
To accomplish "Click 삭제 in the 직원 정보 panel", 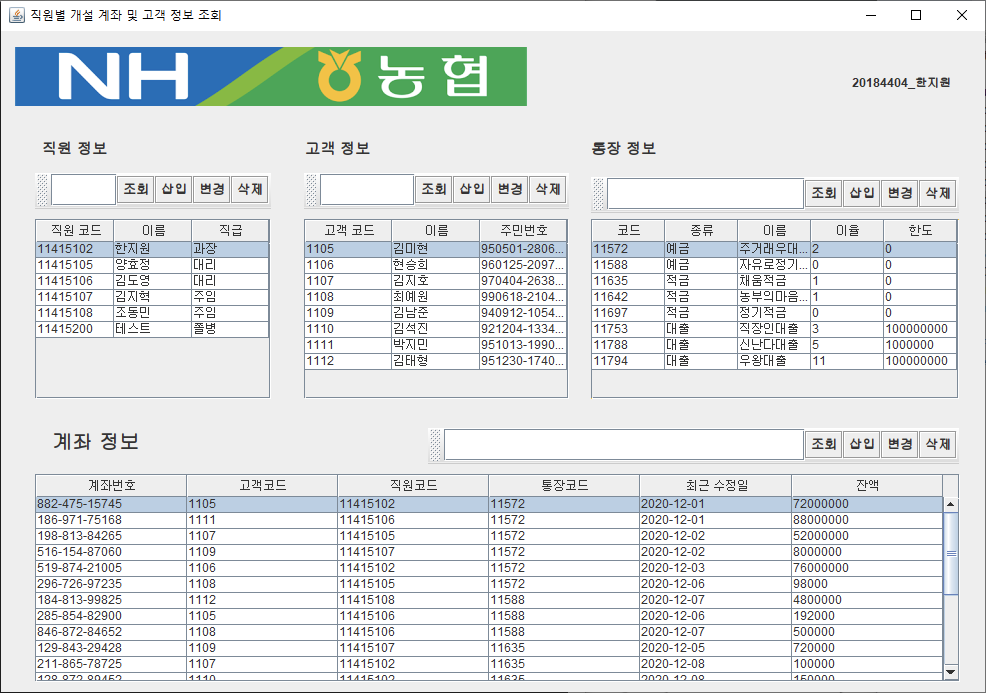I will [x=249, y=189].
